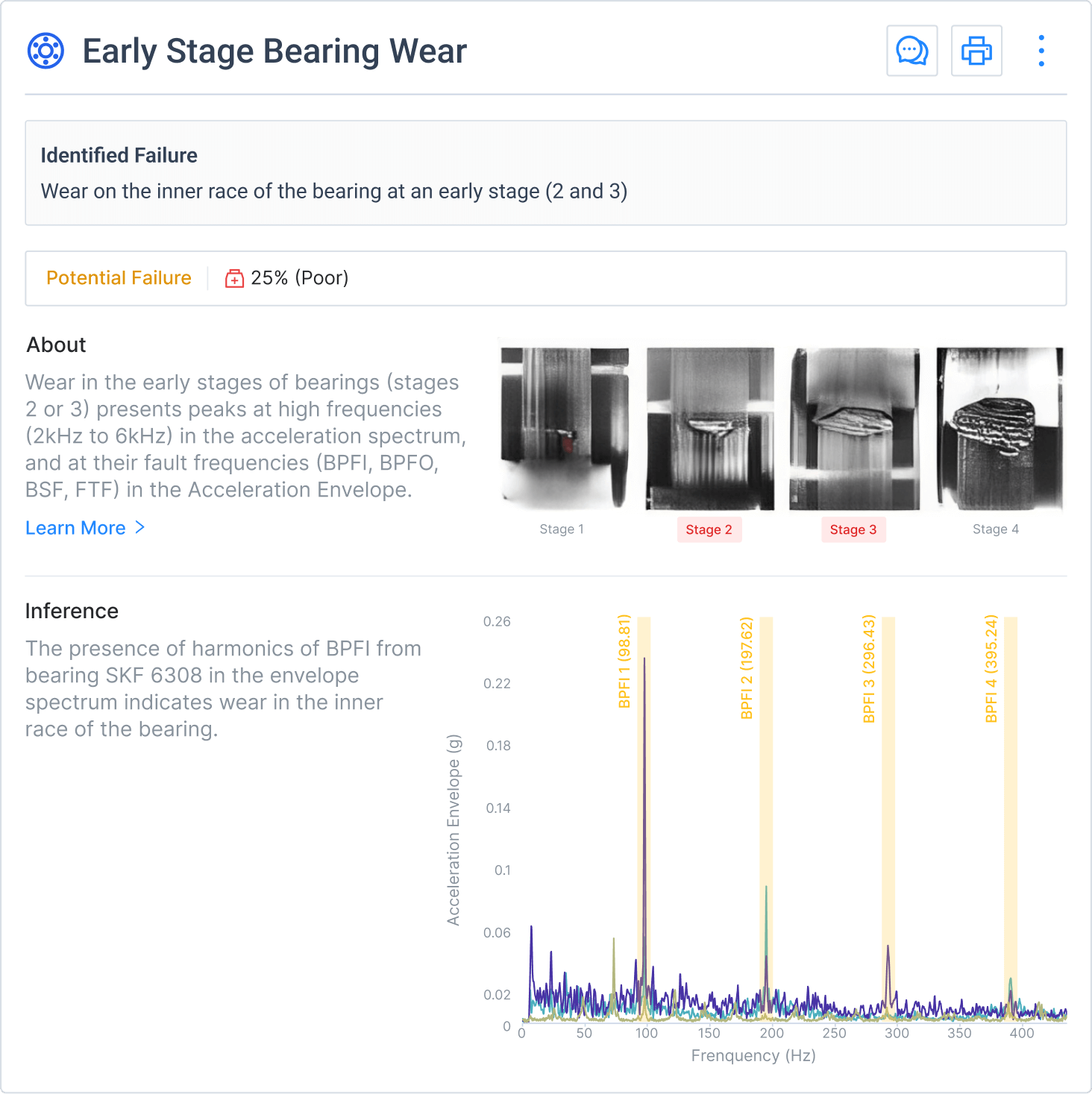Image resolution: width=1092 pixels, height=1094 pixels.
Task: Select the highlighted Stage 3 label
Action: click(853, 529)
